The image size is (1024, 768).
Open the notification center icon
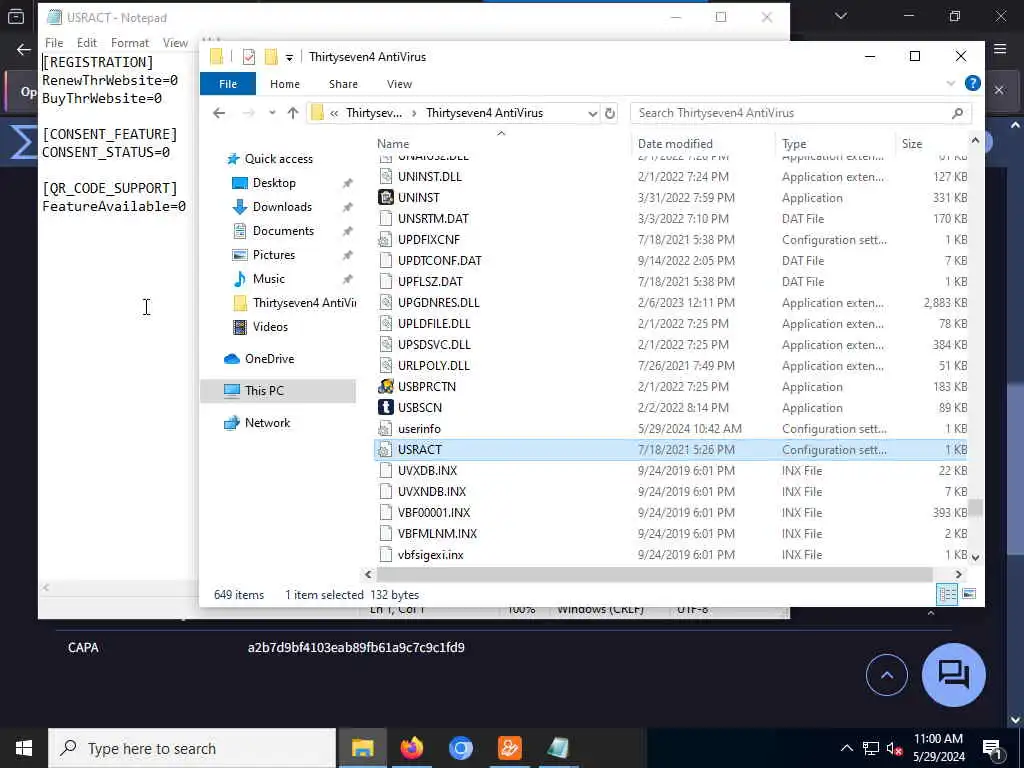[x=993, y=748]
